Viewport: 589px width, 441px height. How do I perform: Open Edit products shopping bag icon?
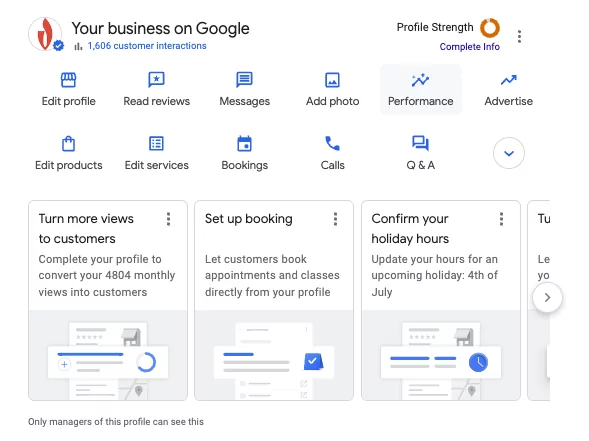(68, 143)
